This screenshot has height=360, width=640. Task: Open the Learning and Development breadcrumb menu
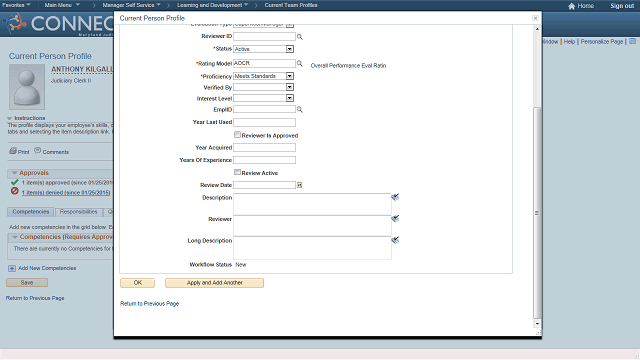[212, 5]
